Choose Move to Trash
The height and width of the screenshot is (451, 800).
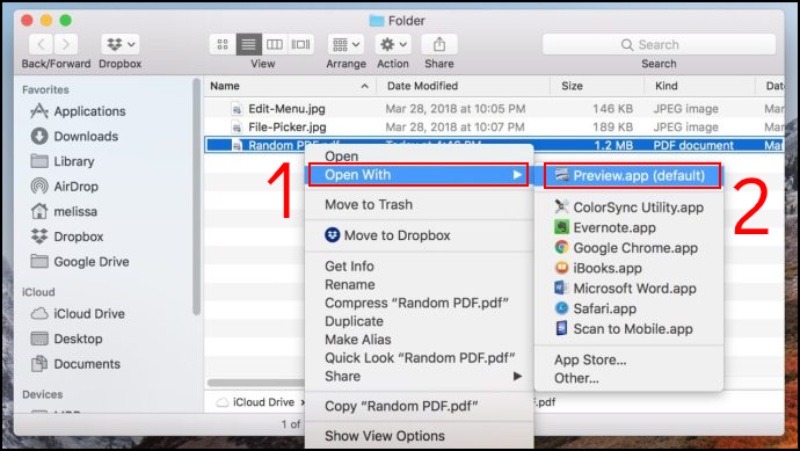419,205
